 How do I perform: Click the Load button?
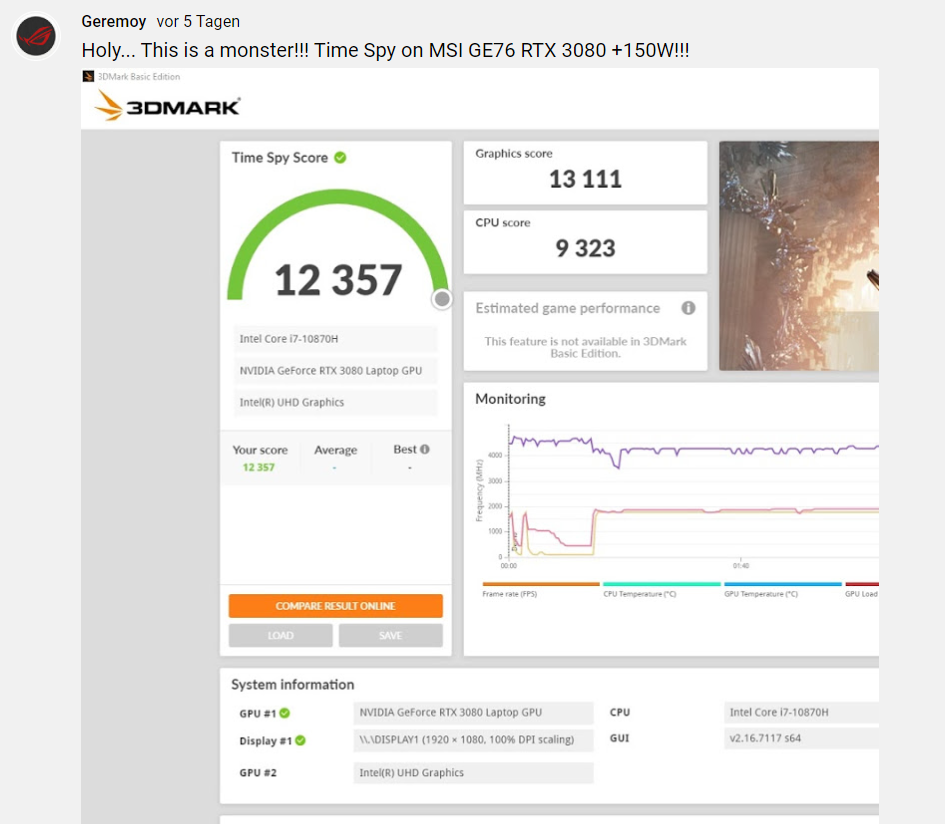click(281, 636)
